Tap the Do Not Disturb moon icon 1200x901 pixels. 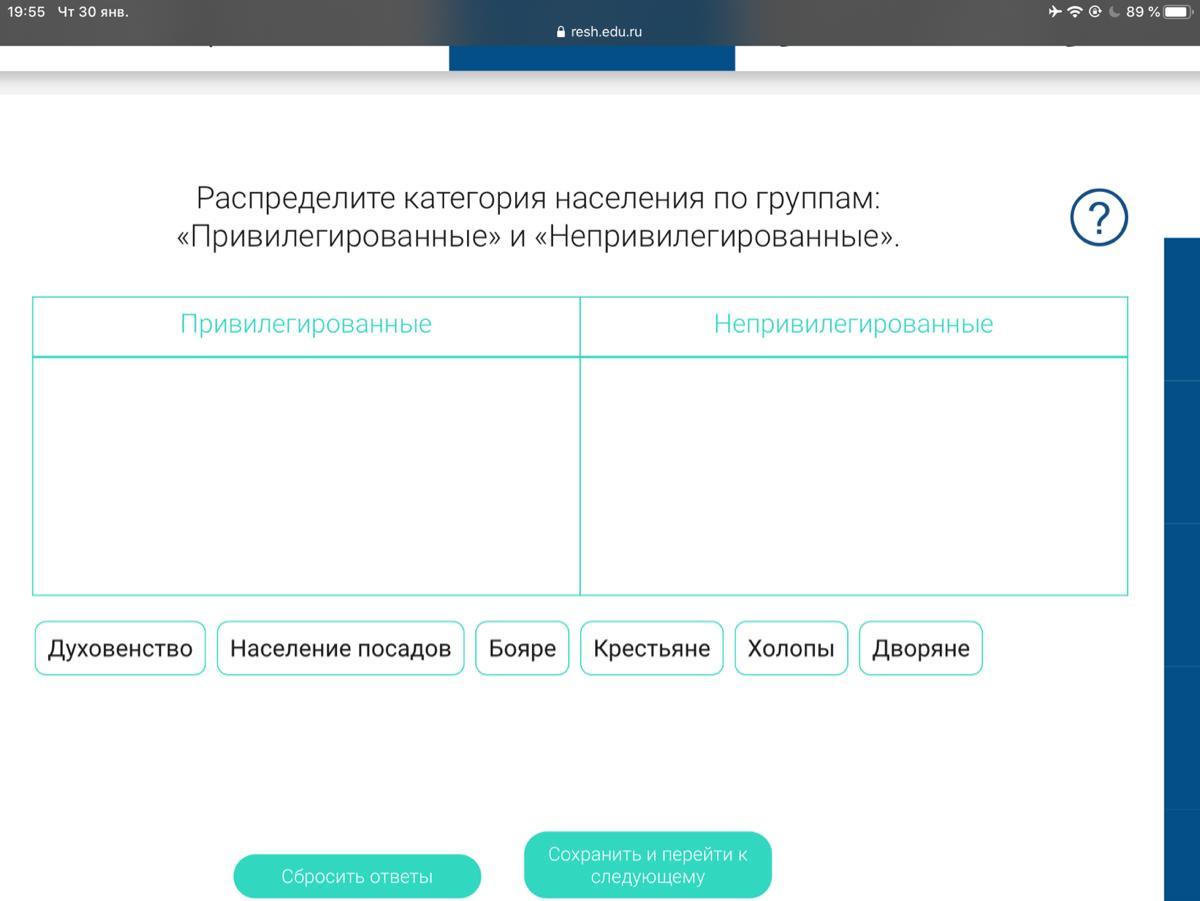point(1114,12)
